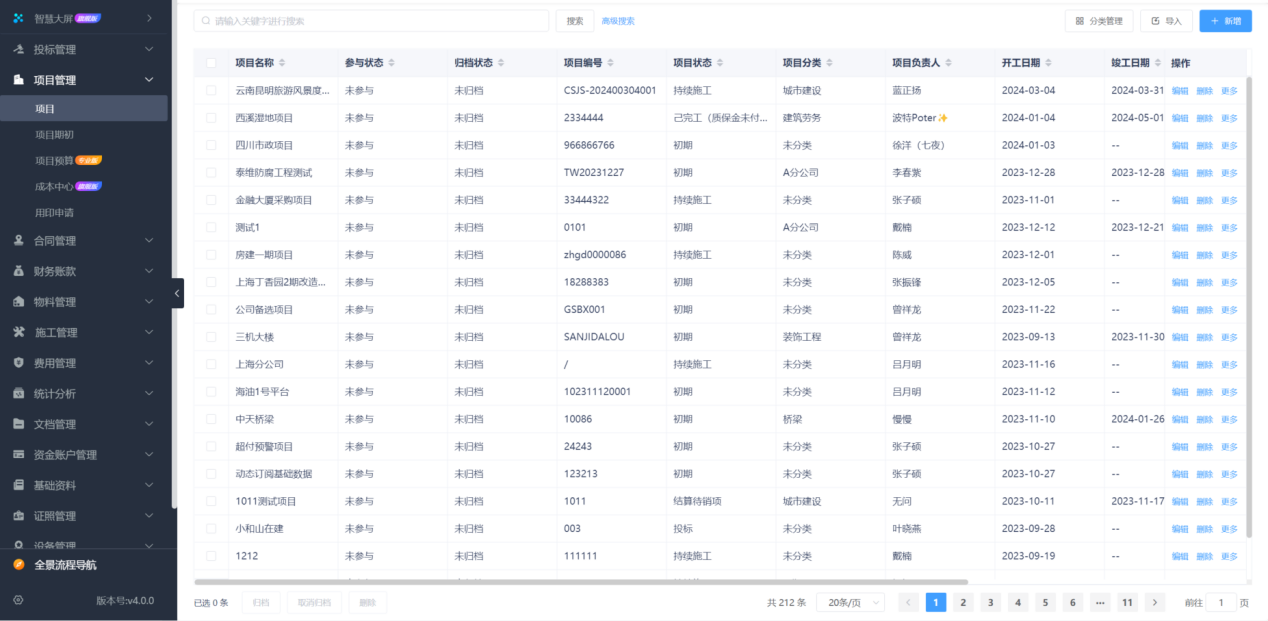This screenshot has height=621, width=1268.
Task: Click the 全景流程导航 navigation icon
Action: click(20, 564)
